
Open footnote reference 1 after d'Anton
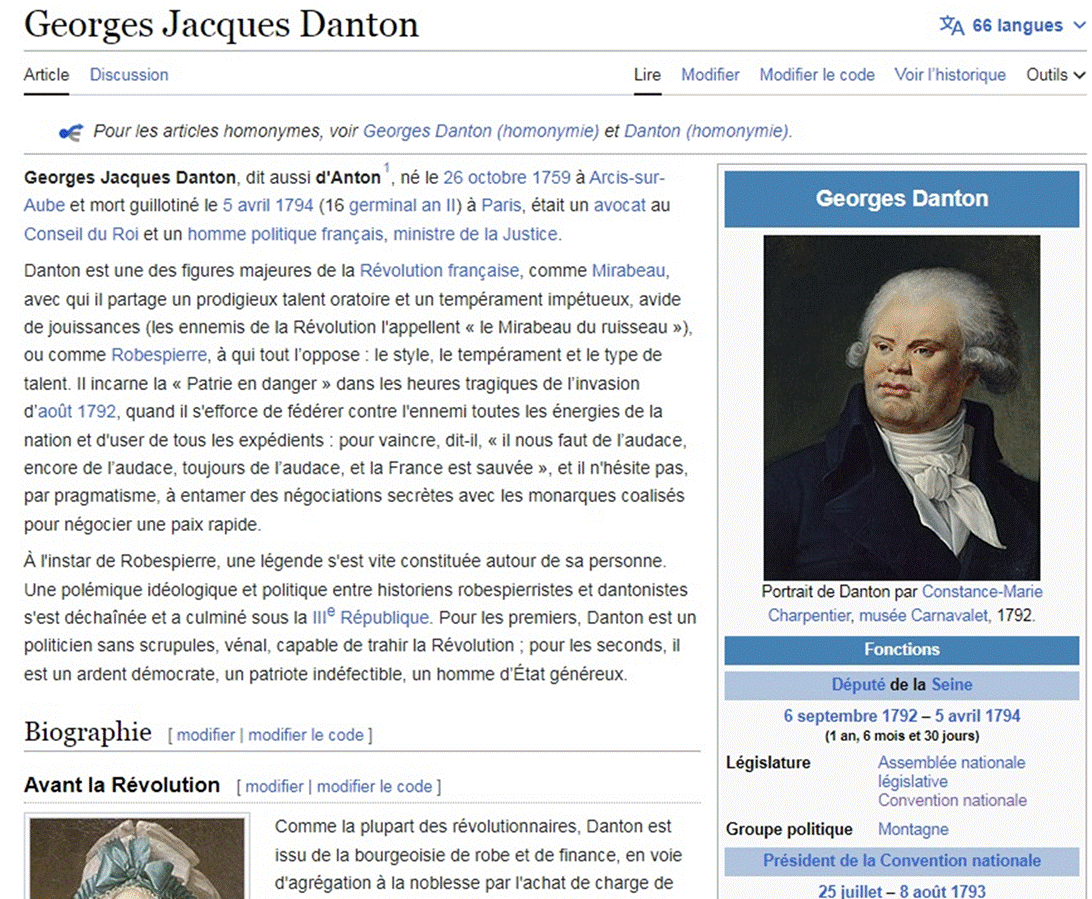(x=387, y=168)
